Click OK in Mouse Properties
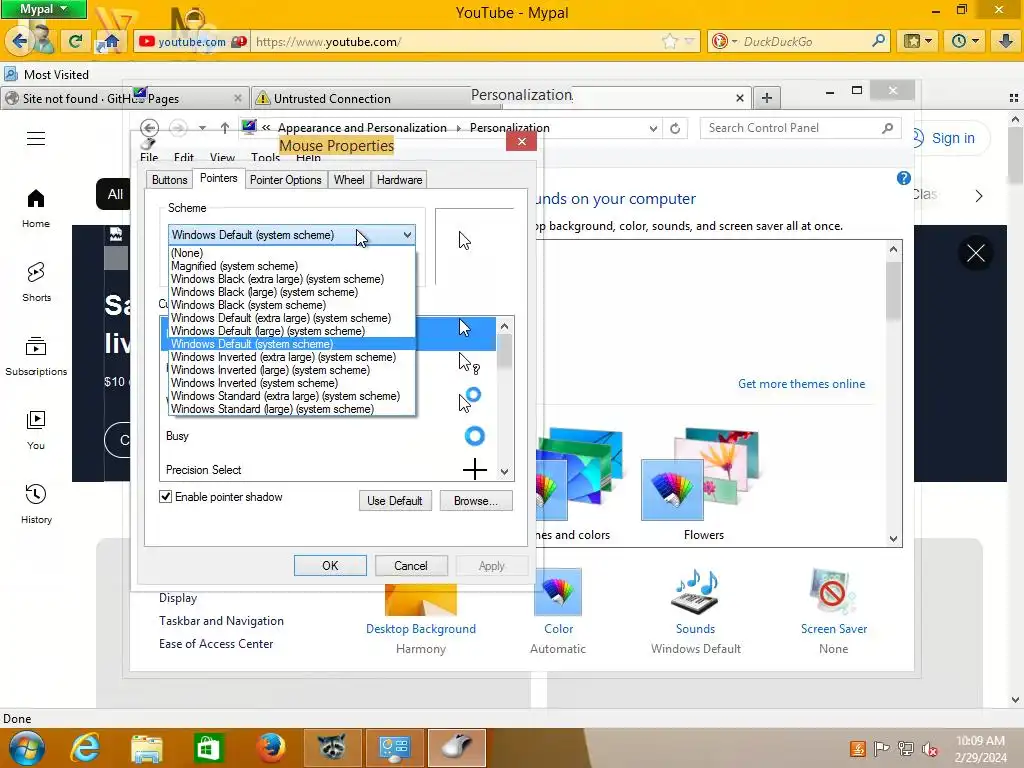Image resolution: width=1024 pixels, height=768 pixels. coord(330,566)
